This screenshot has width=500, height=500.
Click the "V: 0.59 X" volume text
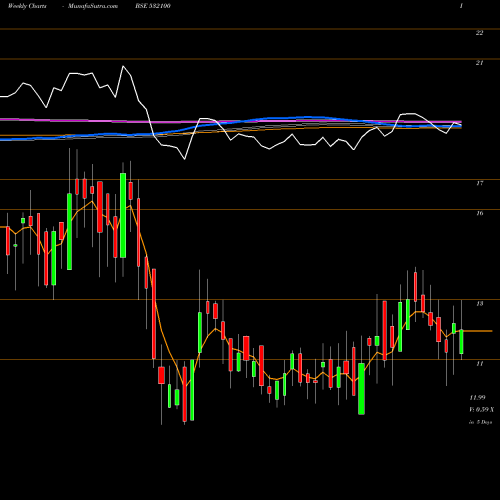[x=482, y=410]
